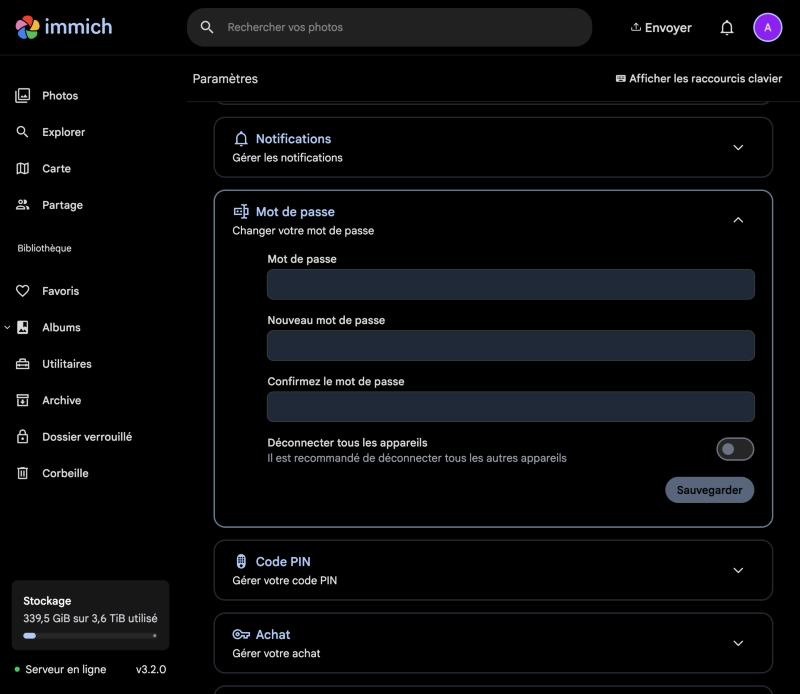Click the Partage people icon
This screenshot has width=800, height=694.
(22, 205)
